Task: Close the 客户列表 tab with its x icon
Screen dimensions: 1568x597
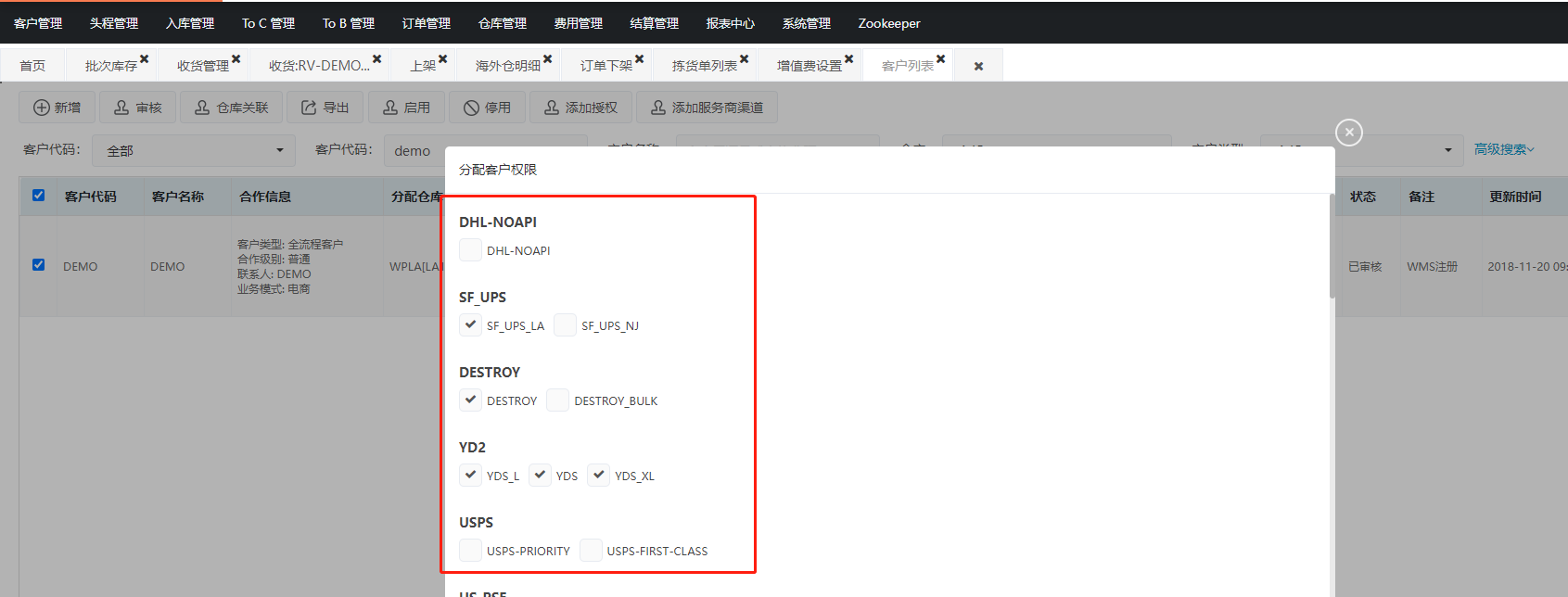Action: 940,58
